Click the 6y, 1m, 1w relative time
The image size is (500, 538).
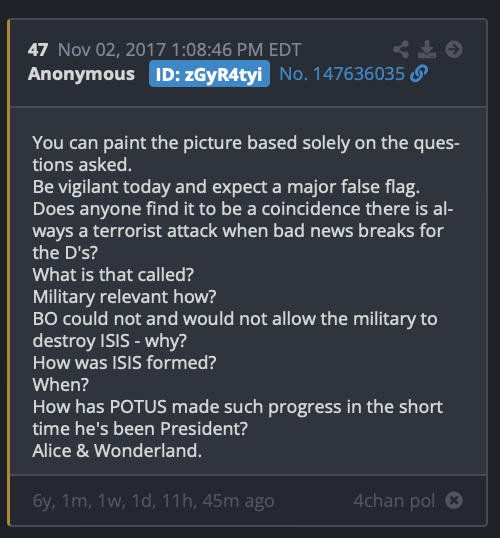[x=153, y=501]
